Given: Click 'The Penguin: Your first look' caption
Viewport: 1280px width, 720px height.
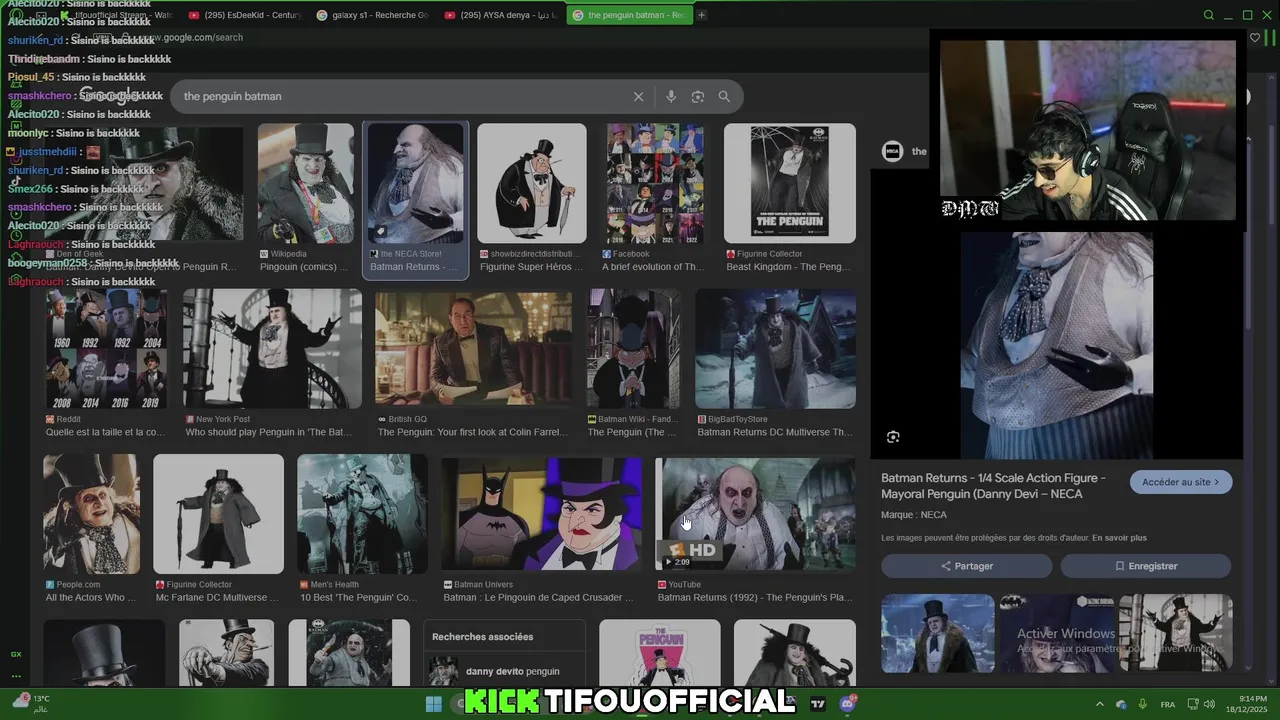Looking at the screenshot, I should [x=473, y=432].
